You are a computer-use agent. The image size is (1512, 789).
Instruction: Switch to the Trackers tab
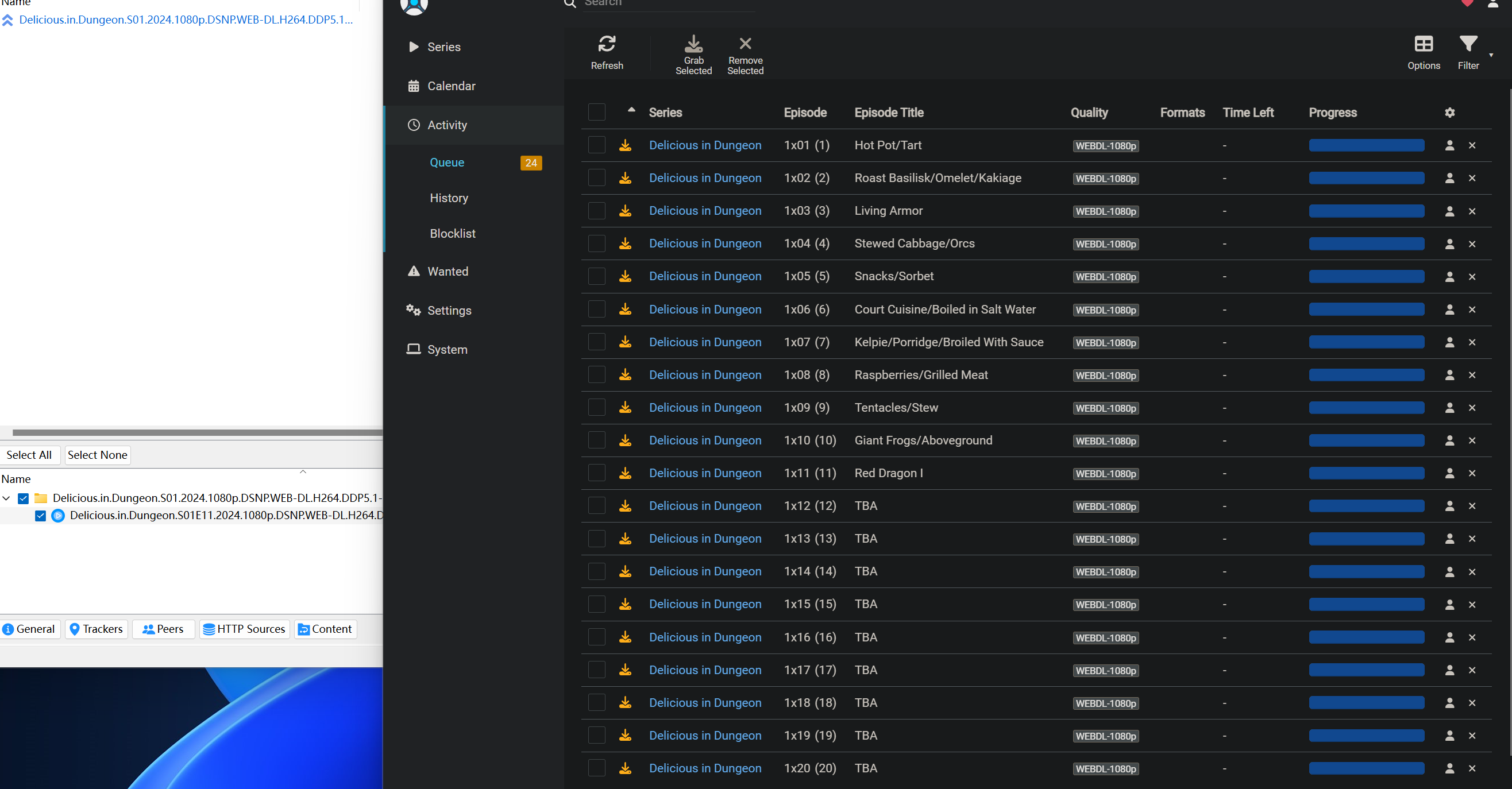point(97,629)
